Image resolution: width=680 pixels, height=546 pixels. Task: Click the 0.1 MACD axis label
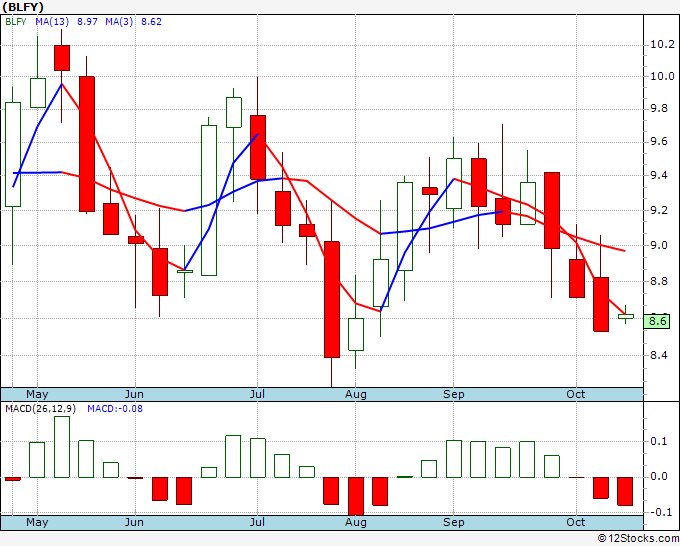(x=659, y=441)
